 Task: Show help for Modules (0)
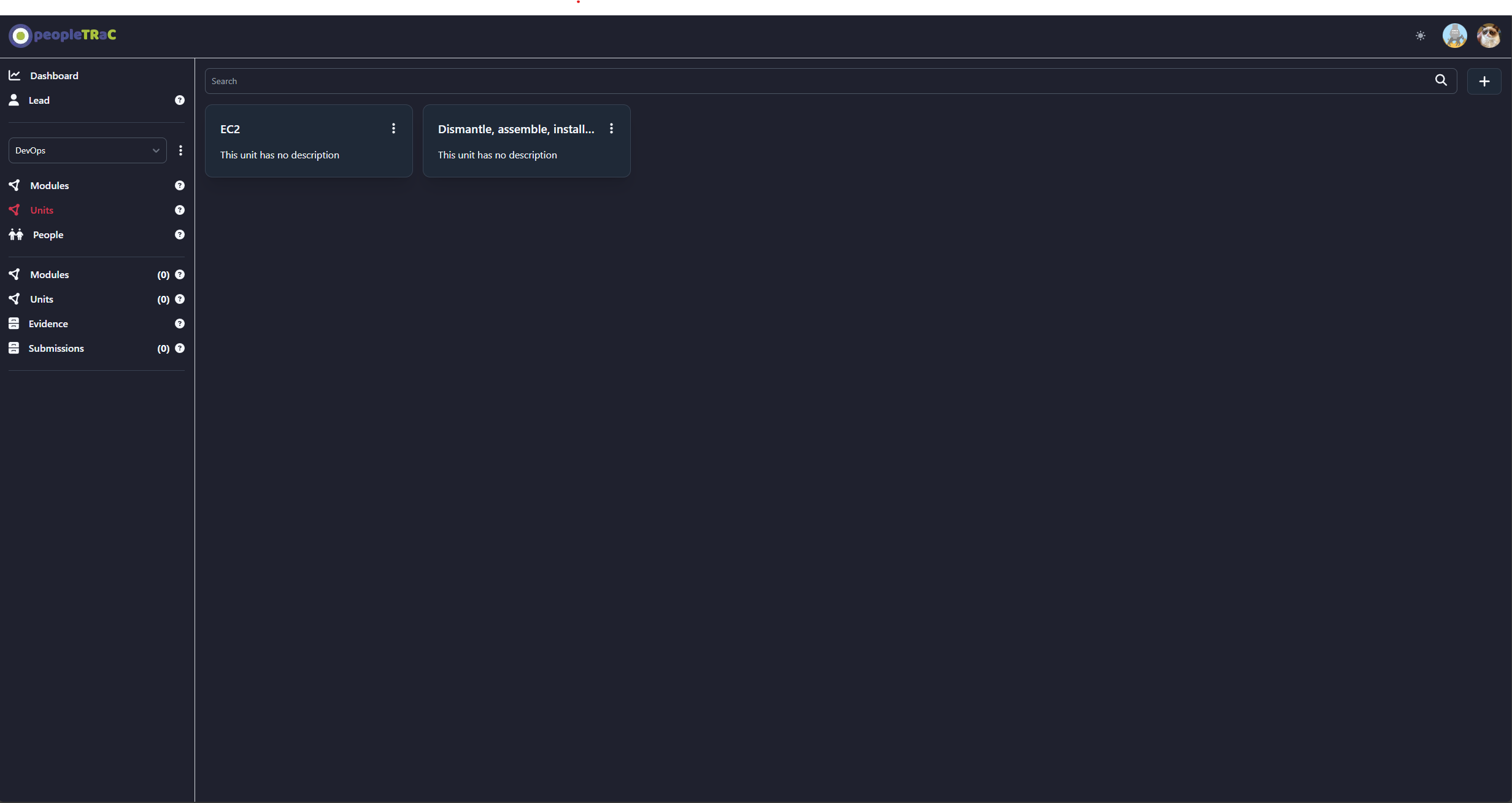[x=180, y=274]
